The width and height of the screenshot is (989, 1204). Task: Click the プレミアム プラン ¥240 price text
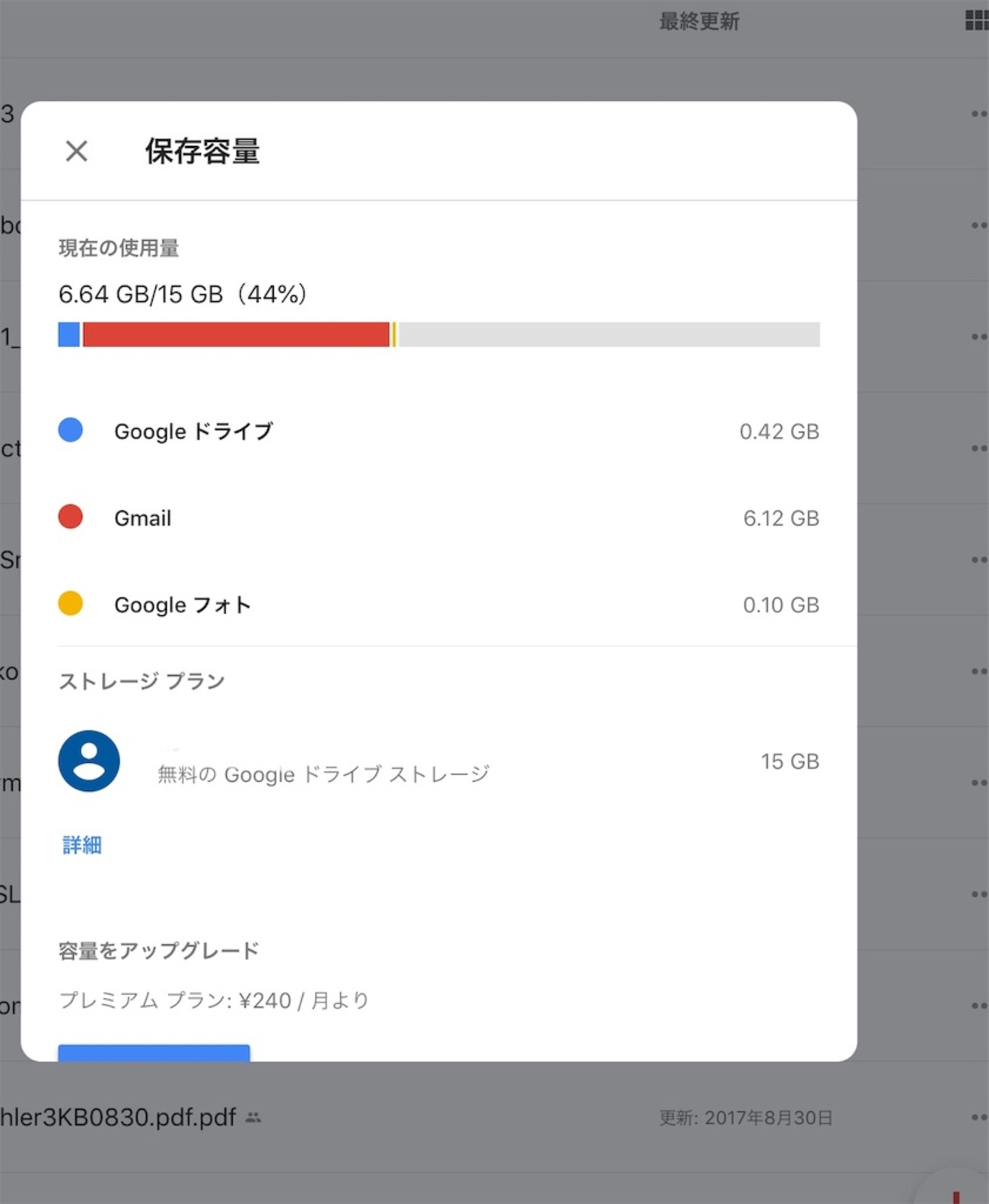pos(214,1000)
